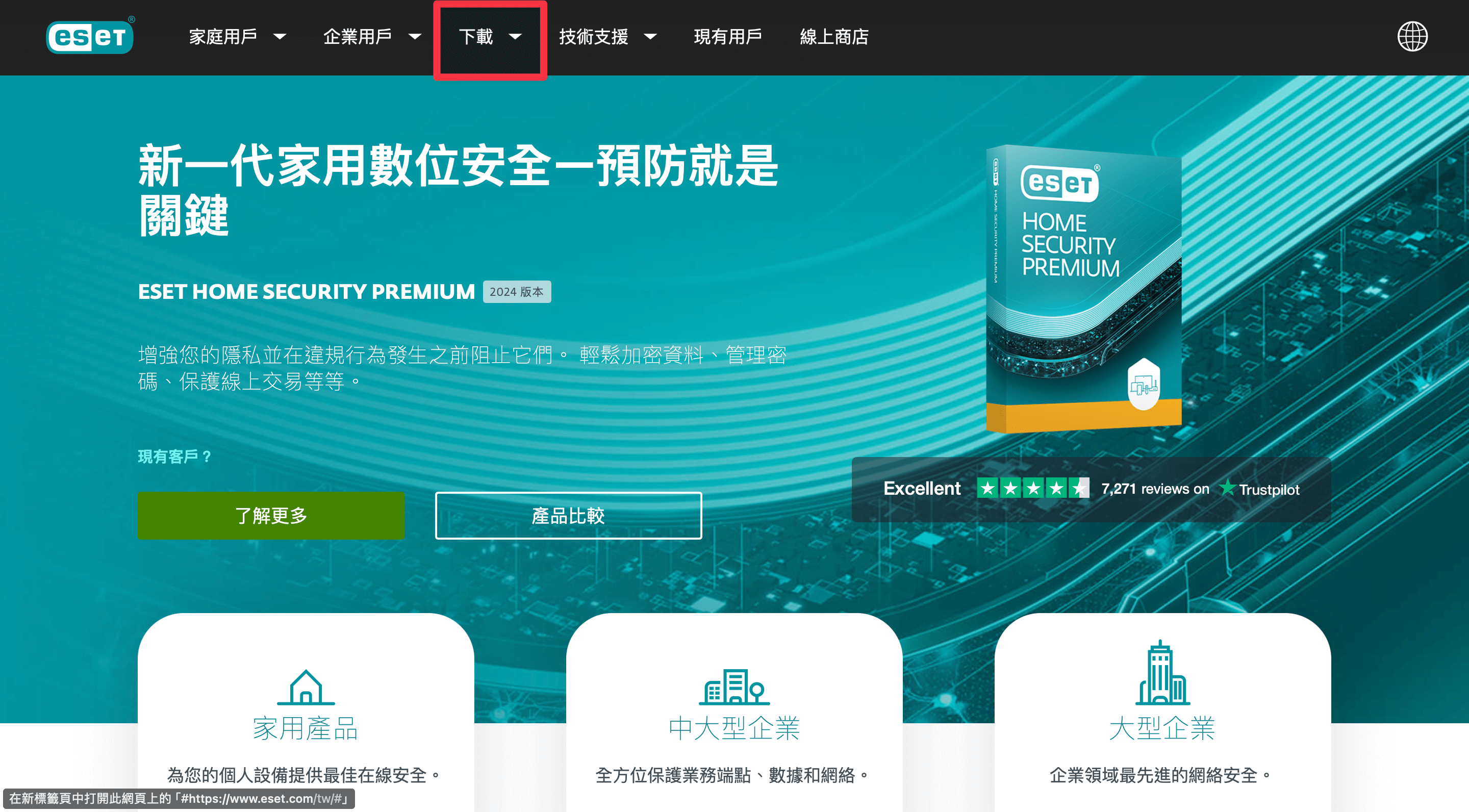Click the office buildings icon for 中大型企業
This screenshot has width=1469, height=812.
tap(734, 687)
